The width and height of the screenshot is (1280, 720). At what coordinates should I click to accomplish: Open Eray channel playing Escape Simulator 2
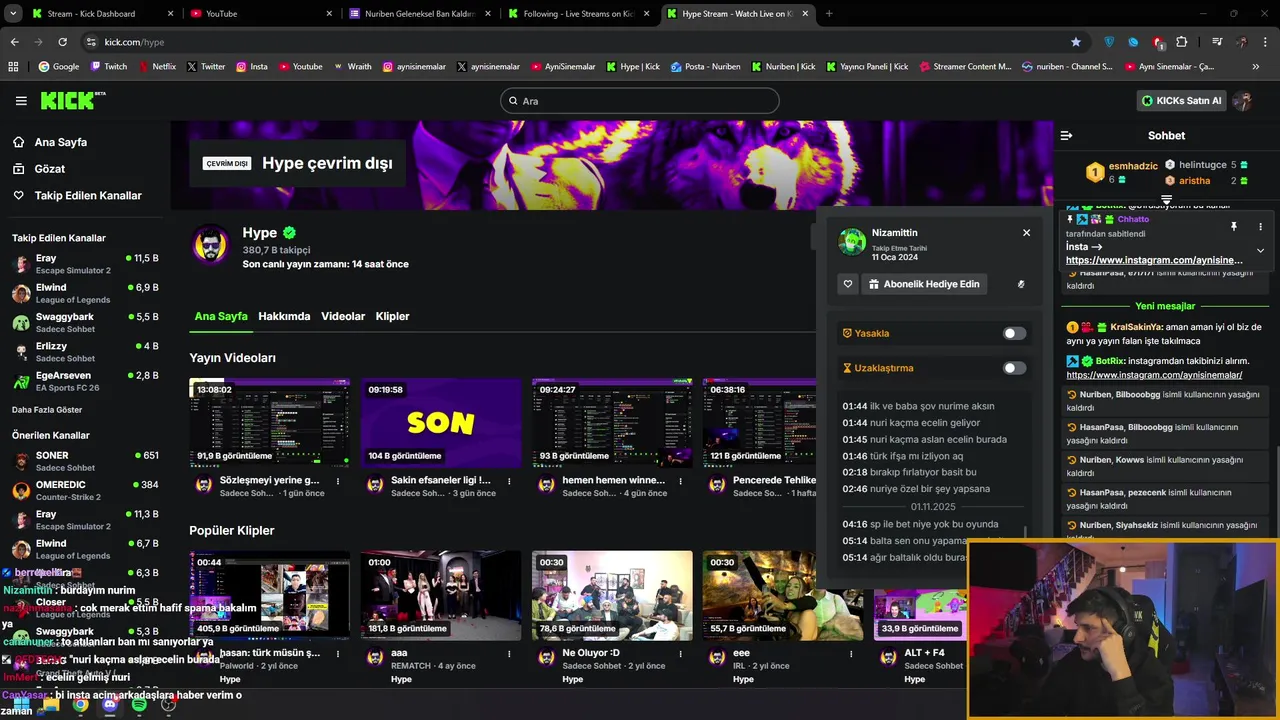coord(85,264)
